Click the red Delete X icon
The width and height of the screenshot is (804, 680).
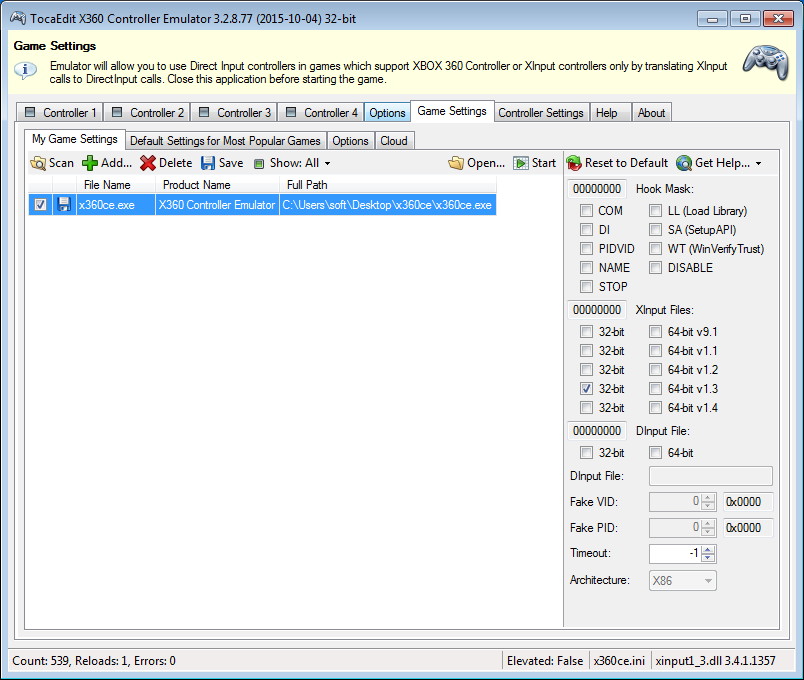[148, 163]
